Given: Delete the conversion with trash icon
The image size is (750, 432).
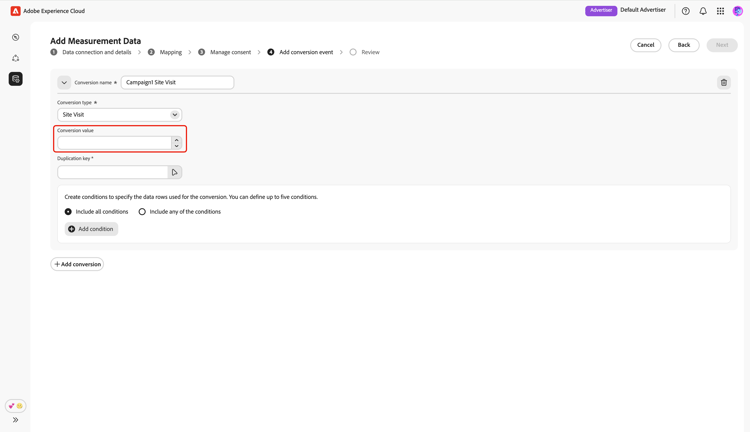Looking at the screenshot, I should point(724,83).
